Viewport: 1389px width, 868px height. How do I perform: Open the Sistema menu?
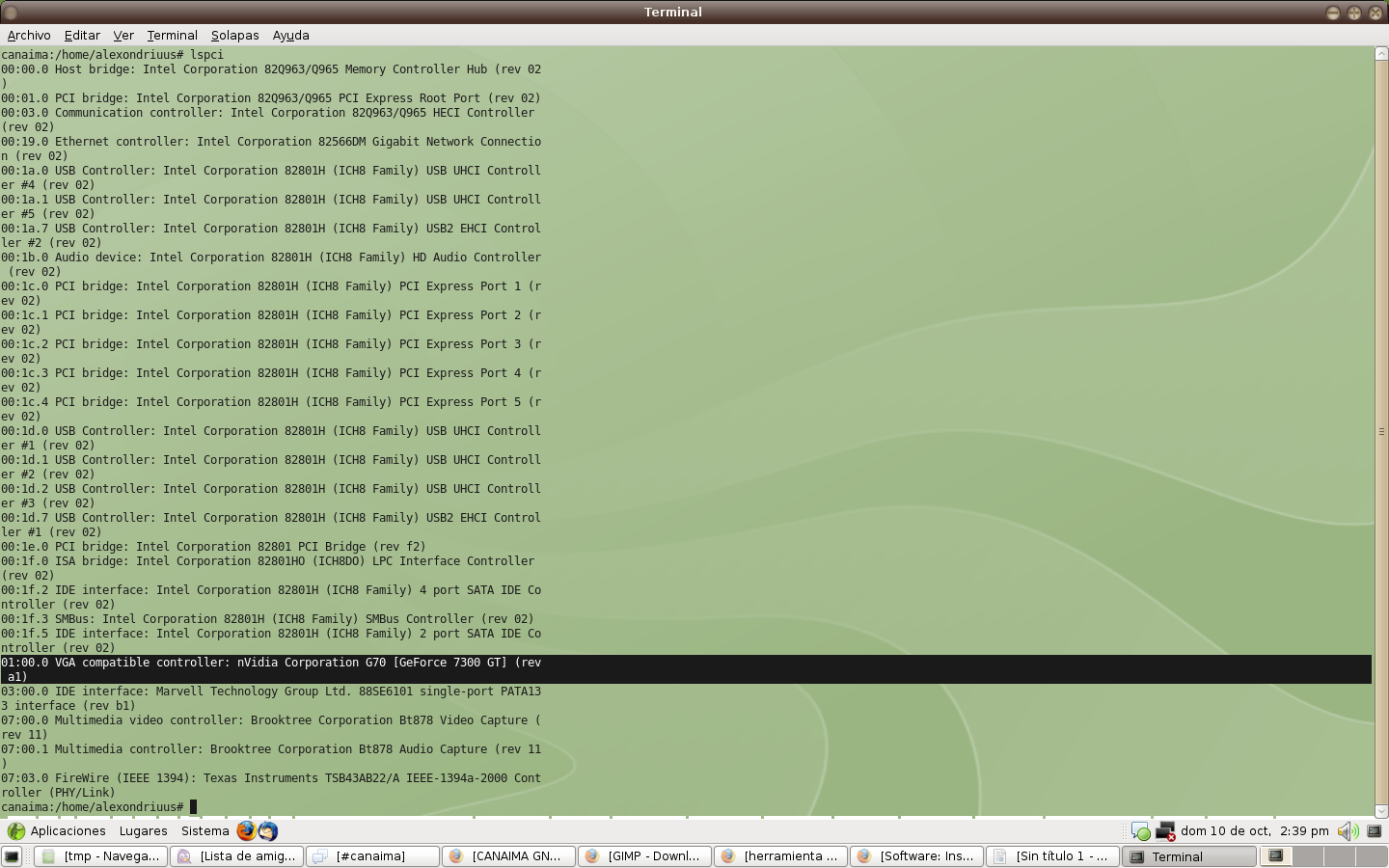pyautogui.click(x=204, y=830)
